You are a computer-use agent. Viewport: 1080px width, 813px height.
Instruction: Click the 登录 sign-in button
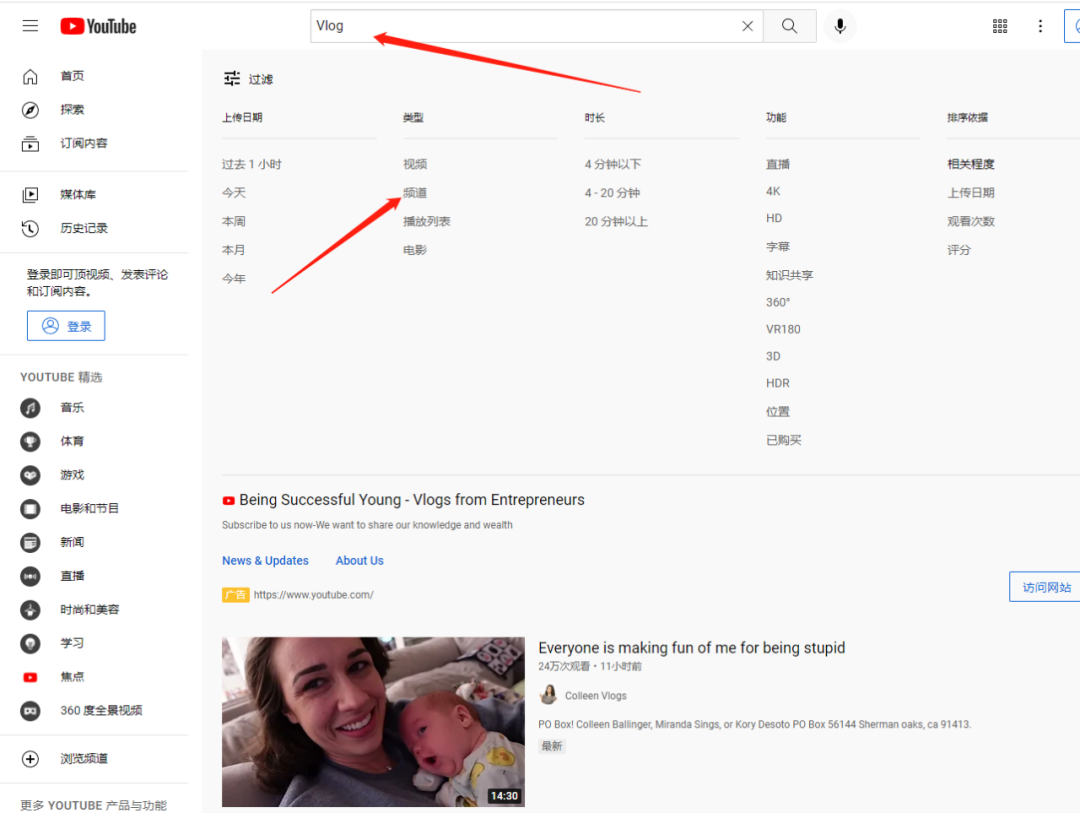tap(66, 326)
